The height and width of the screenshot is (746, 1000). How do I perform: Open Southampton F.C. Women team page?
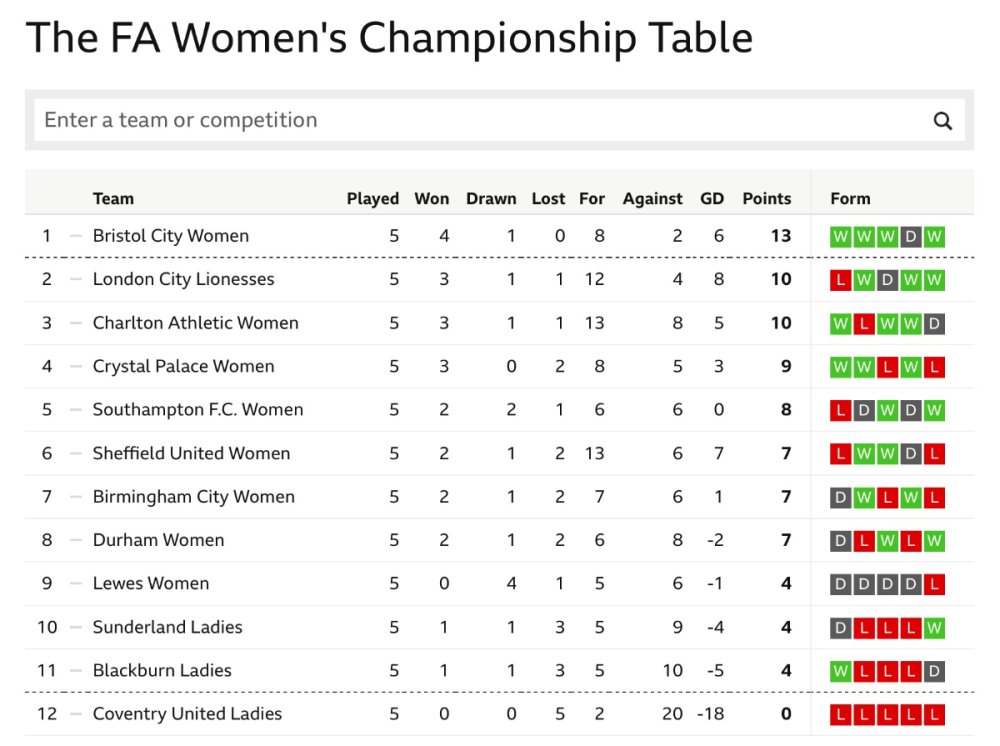[x=197, y=410]
